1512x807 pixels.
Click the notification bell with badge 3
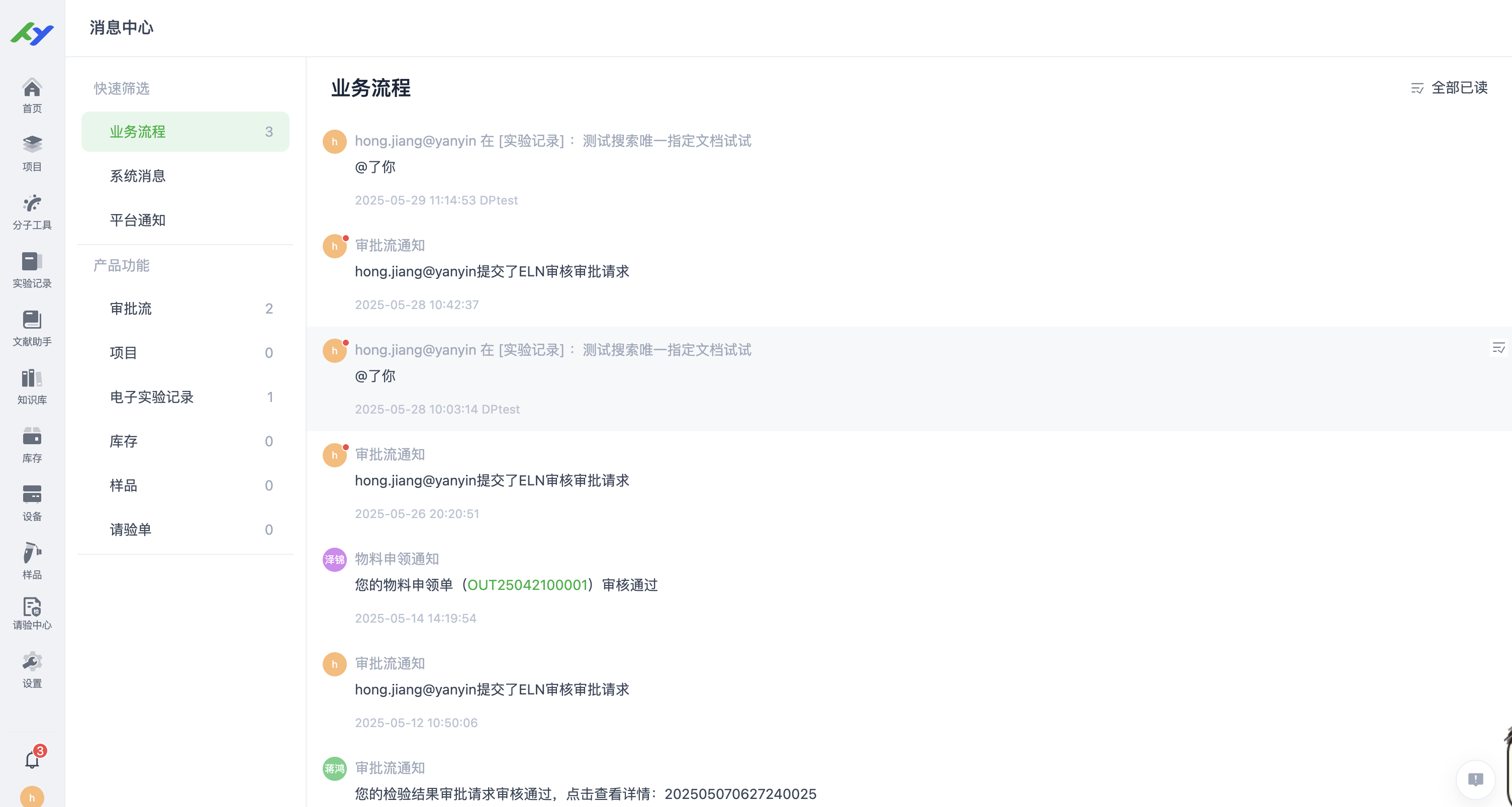(32, 759)
